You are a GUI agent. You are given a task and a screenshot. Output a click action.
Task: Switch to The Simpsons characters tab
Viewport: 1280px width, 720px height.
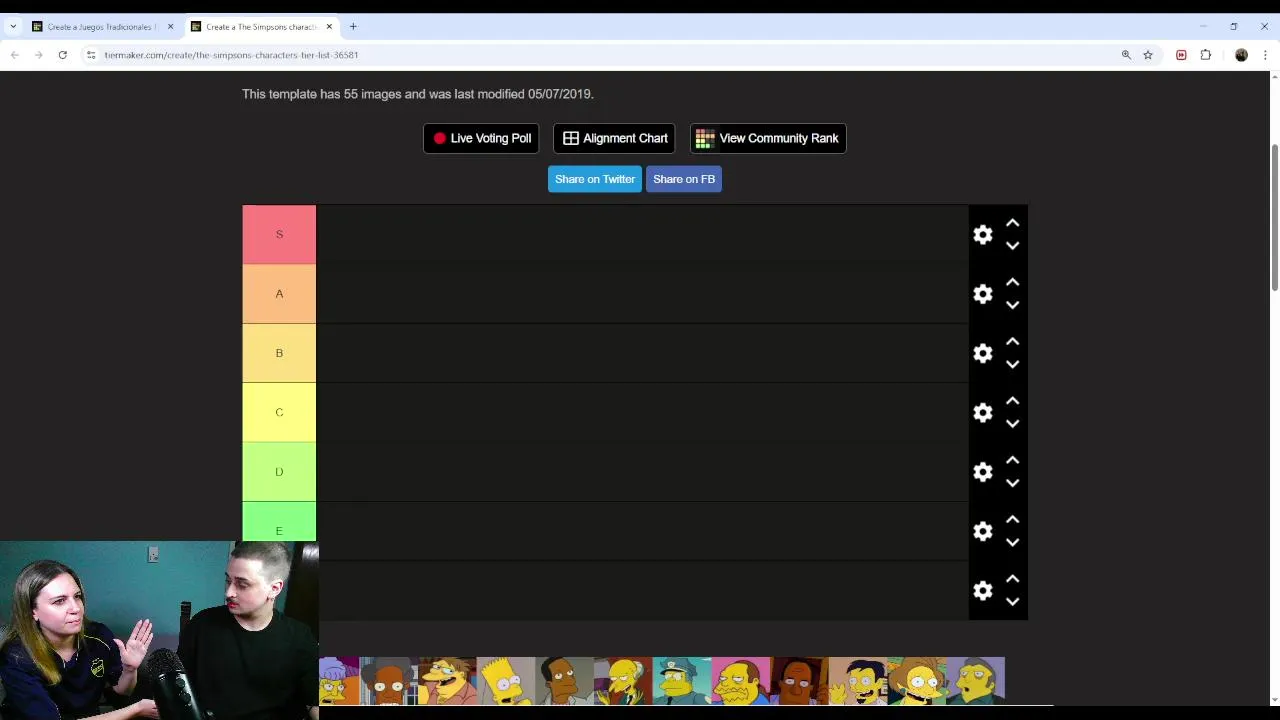coord(260,27)
